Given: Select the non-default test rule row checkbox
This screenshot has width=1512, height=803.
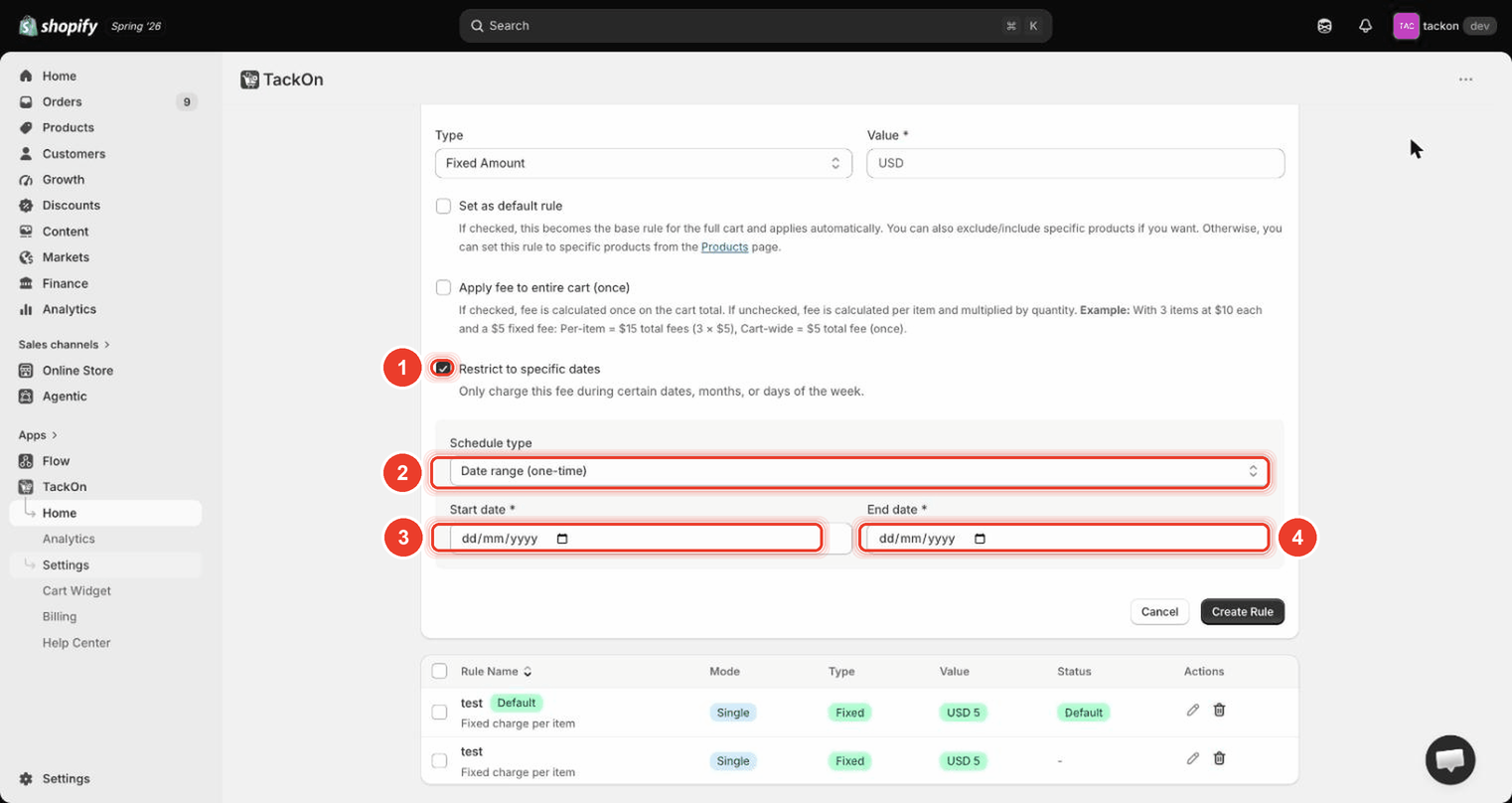Looking at the screenshot, I should [439, 760].
